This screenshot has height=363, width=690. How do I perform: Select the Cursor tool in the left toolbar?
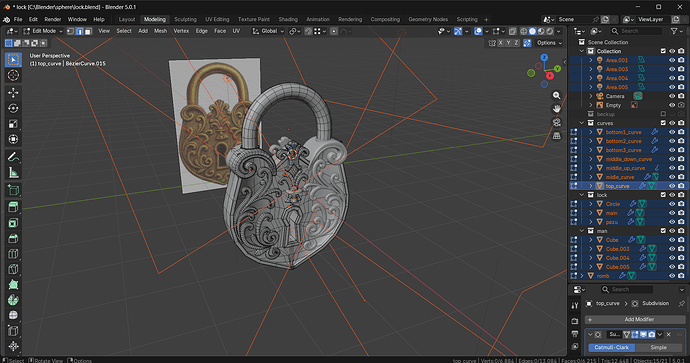click(13, 75)
